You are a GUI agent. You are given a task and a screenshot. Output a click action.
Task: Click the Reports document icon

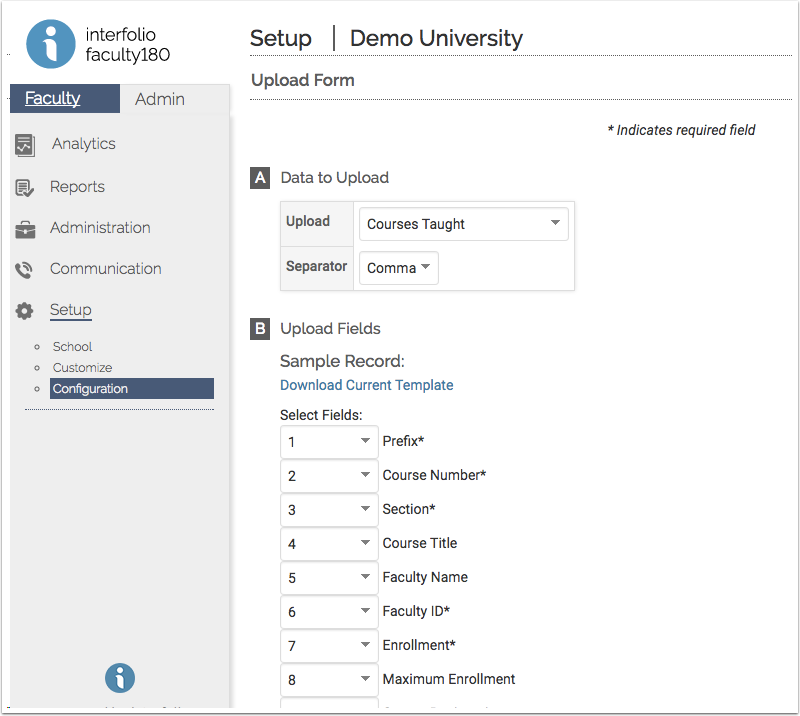click(25, 187)
